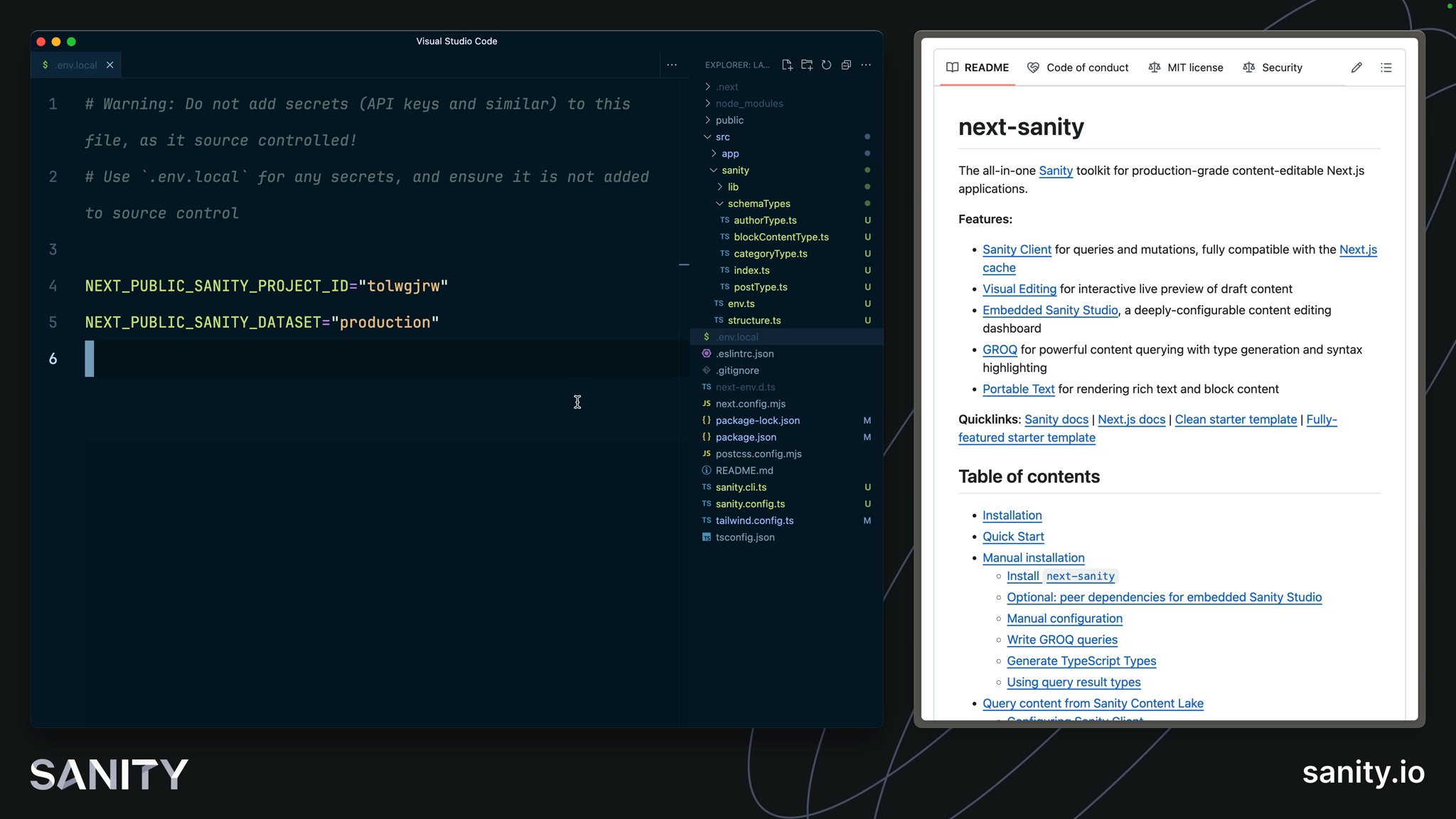Open Next.js docs quicklink
Image resolution: width=1456 pixels, height=819 pixels.
[x=1131, y=419]
